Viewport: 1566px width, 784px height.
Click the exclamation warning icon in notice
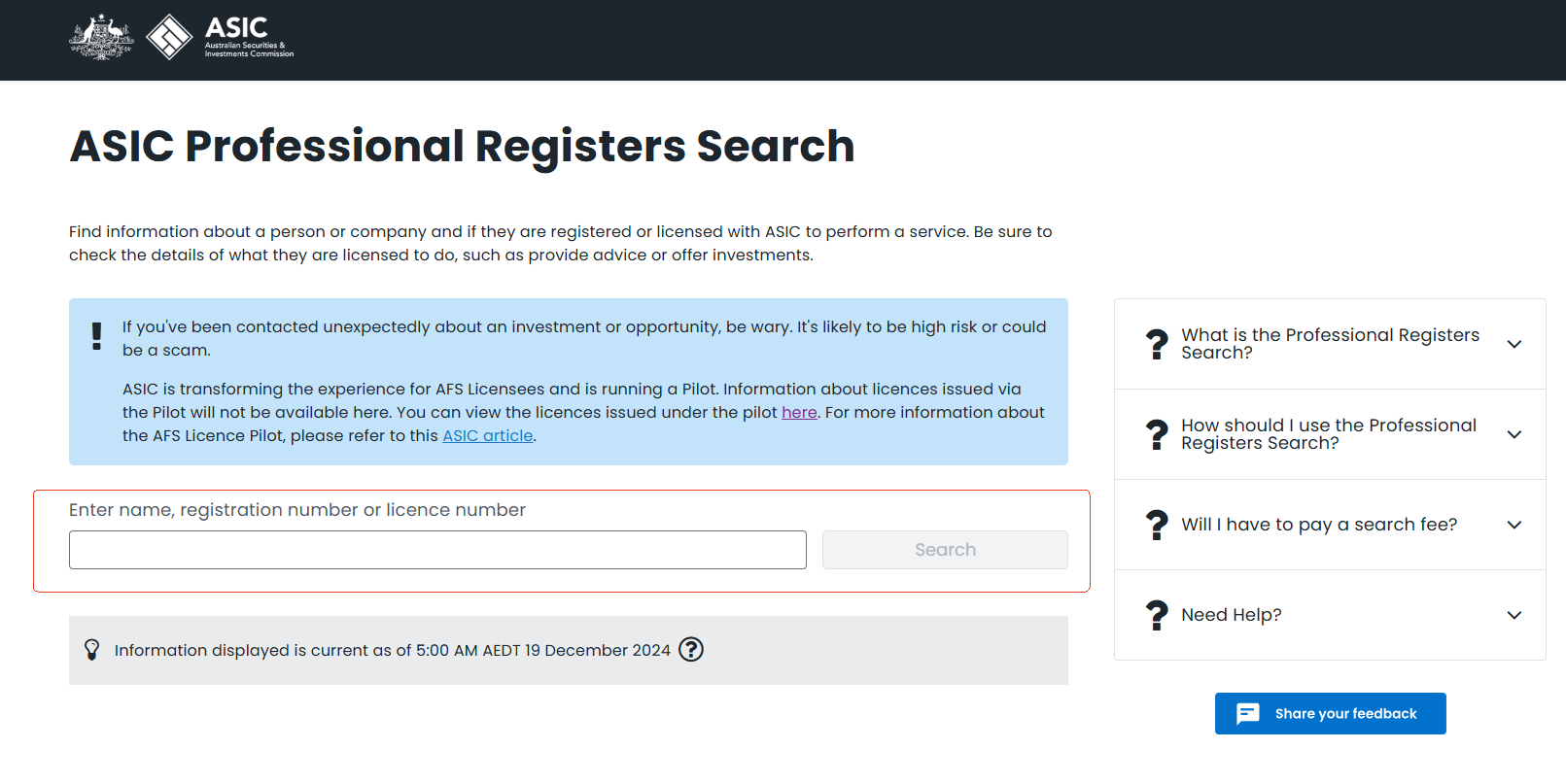96,336
